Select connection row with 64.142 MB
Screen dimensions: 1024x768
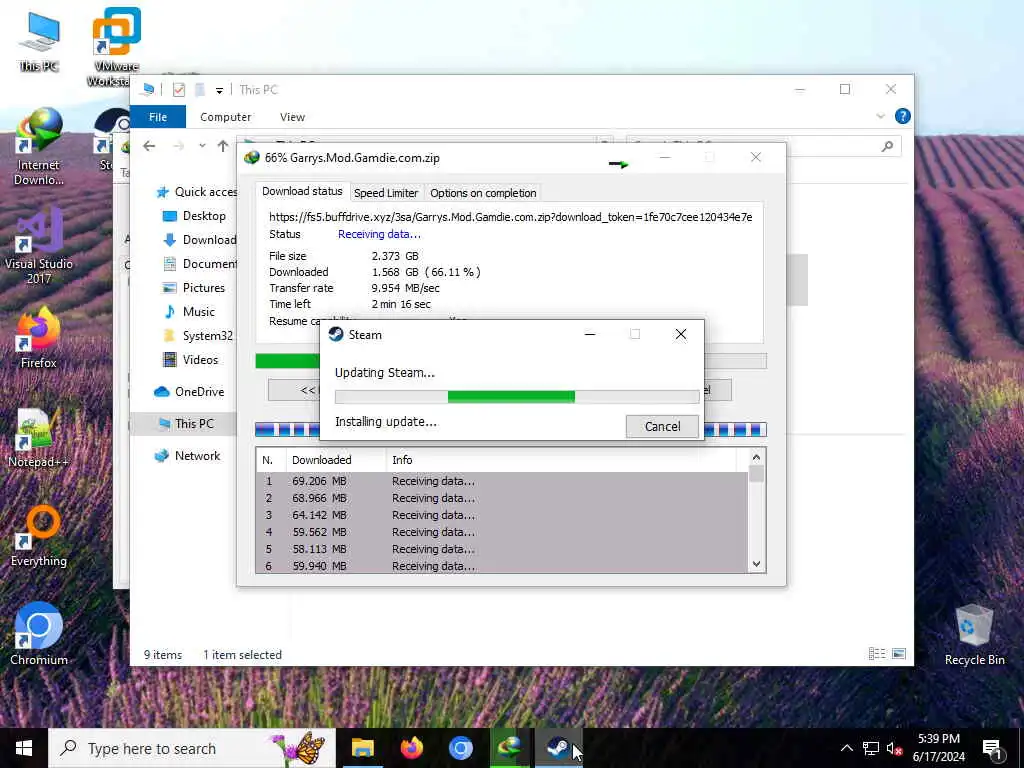pyautogui.click(x=502, y=515)
